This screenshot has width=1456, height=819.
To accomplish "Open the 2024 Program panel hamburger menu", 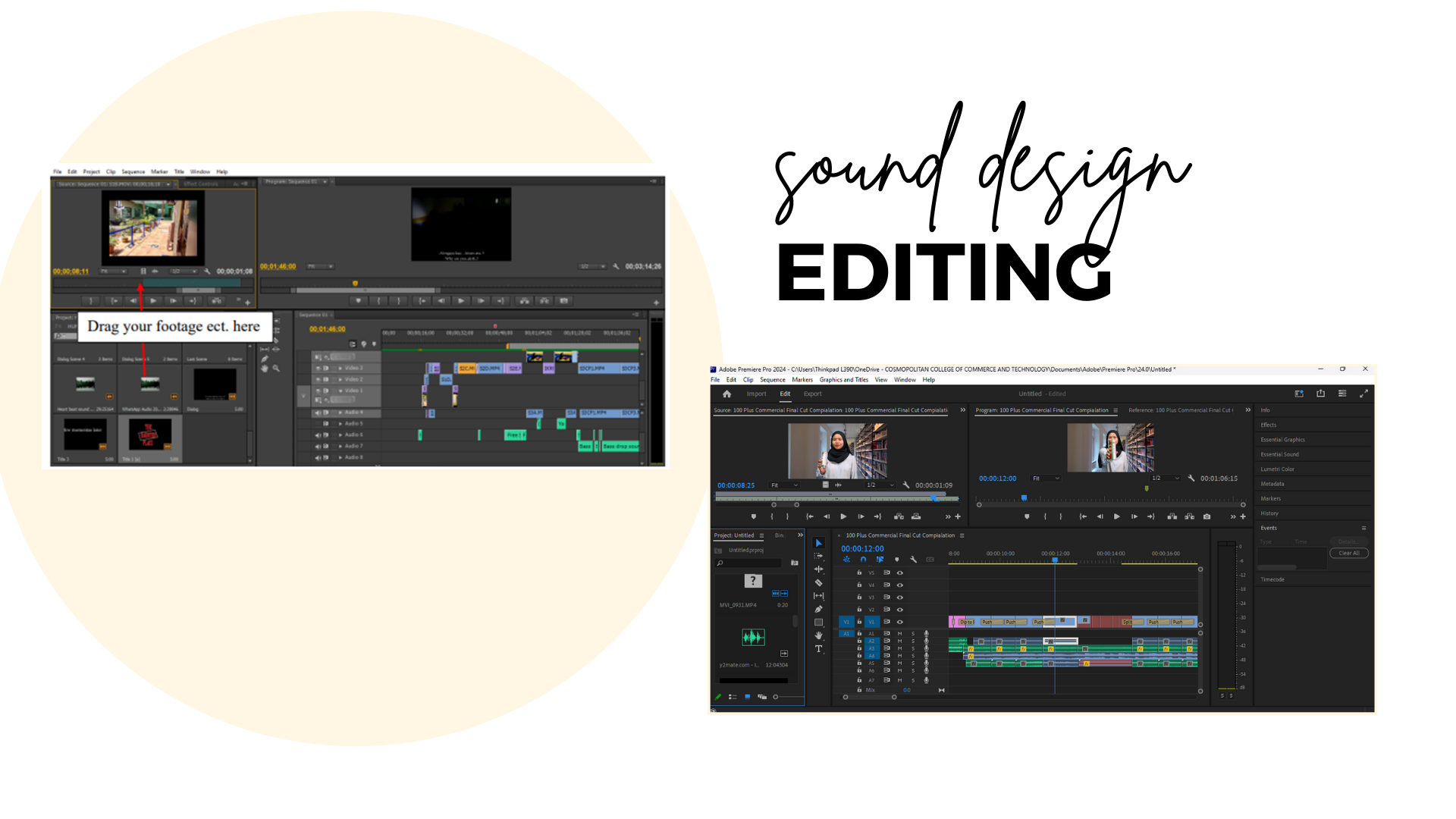I will tap(1116, 410).
